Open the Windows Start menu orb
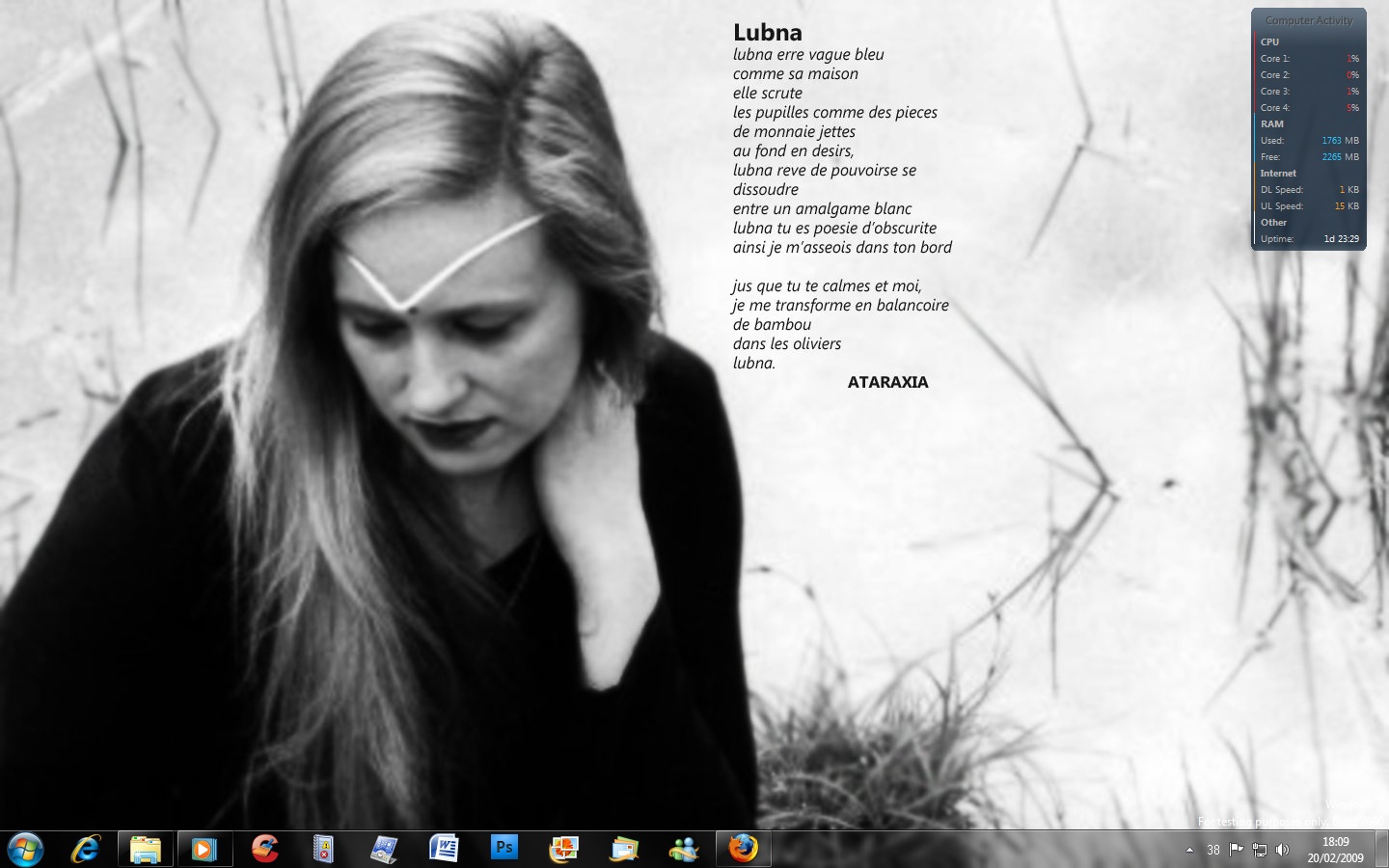This screenshot has height=868, width=1389. pyautogui.click(x=25, y=849)
